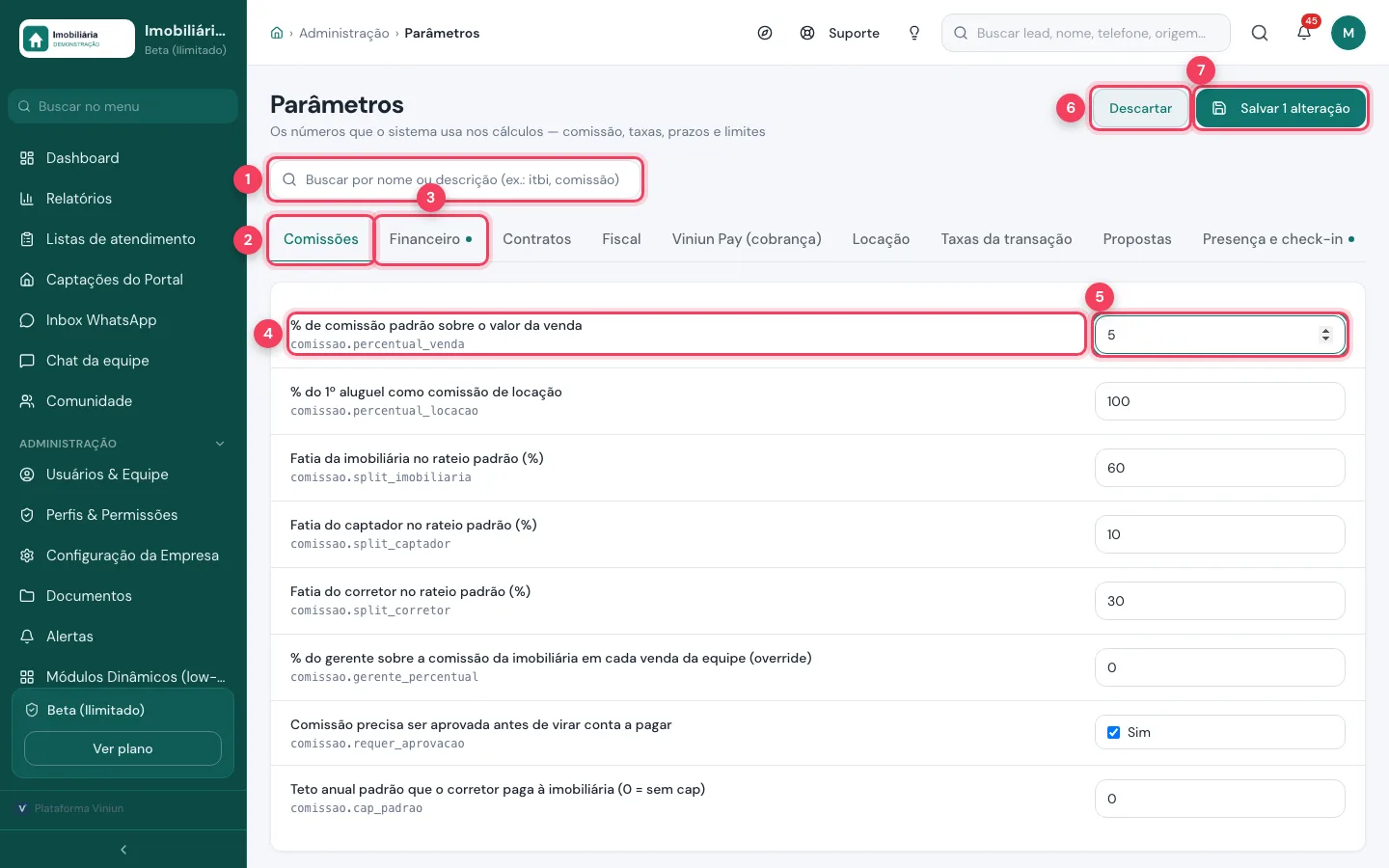Collapse the Administração sidebar section

(220, 444)
